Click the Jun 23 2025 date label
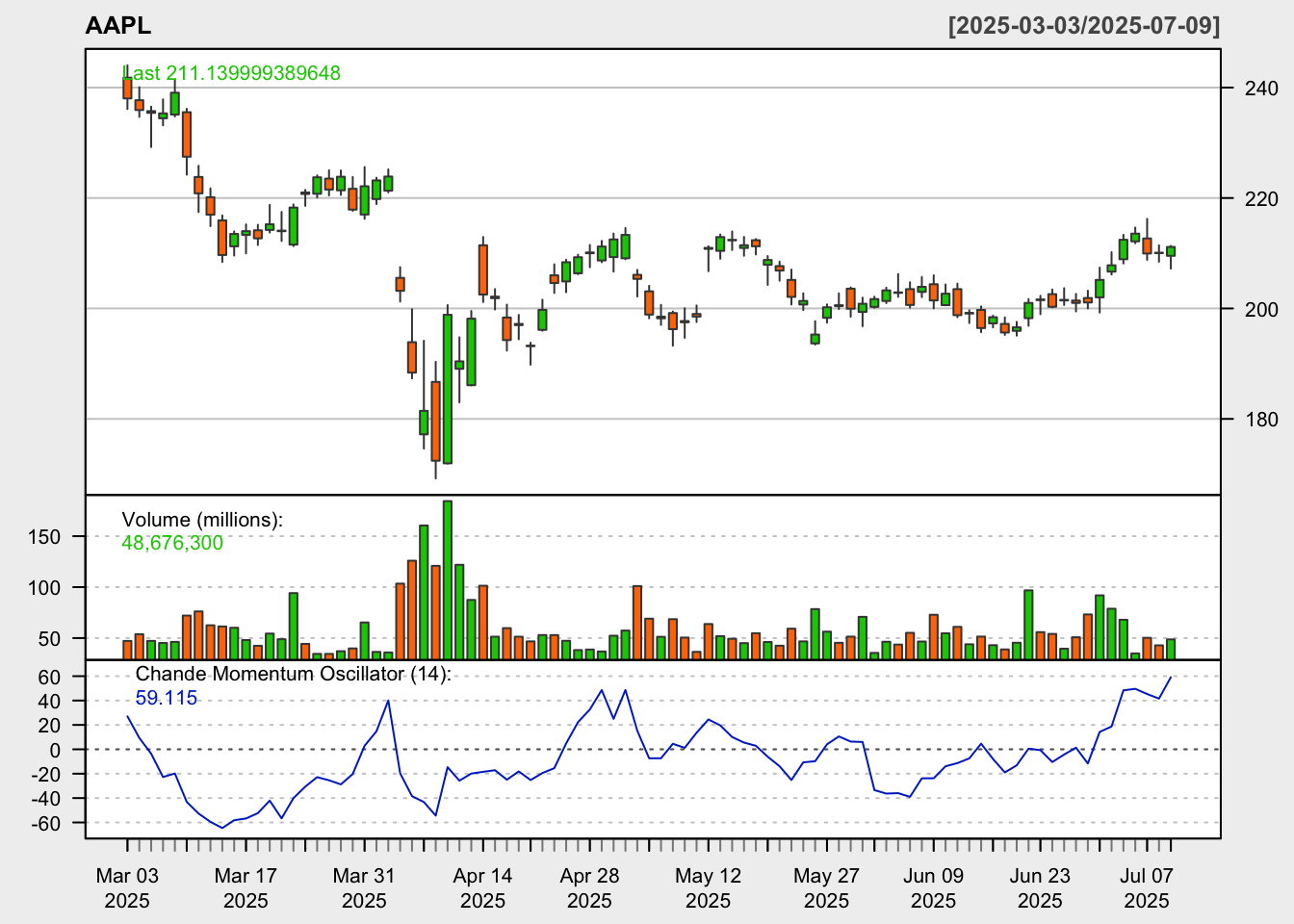Screen dimensions: 1294x924 pos(1040,888)
